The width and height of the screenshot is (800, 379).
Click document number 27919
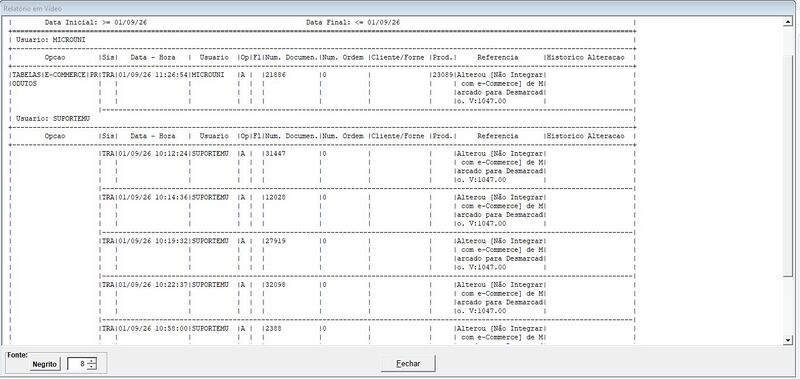coord(276,241)
